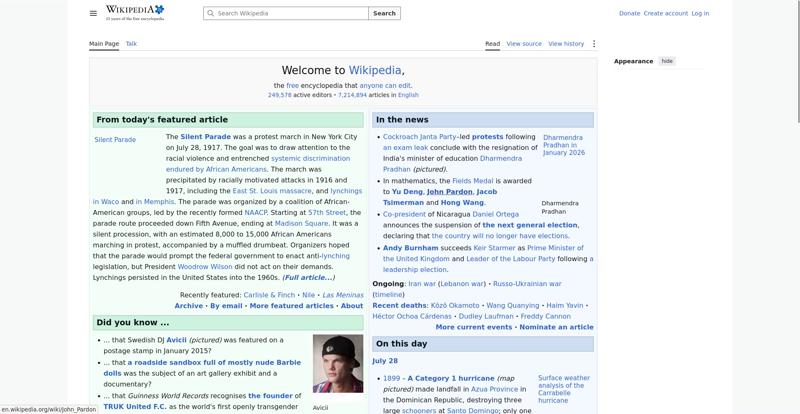Viewport: 800px width, 414px height.
Task: Open the Fields Medal link
Action: pos(472,181)
